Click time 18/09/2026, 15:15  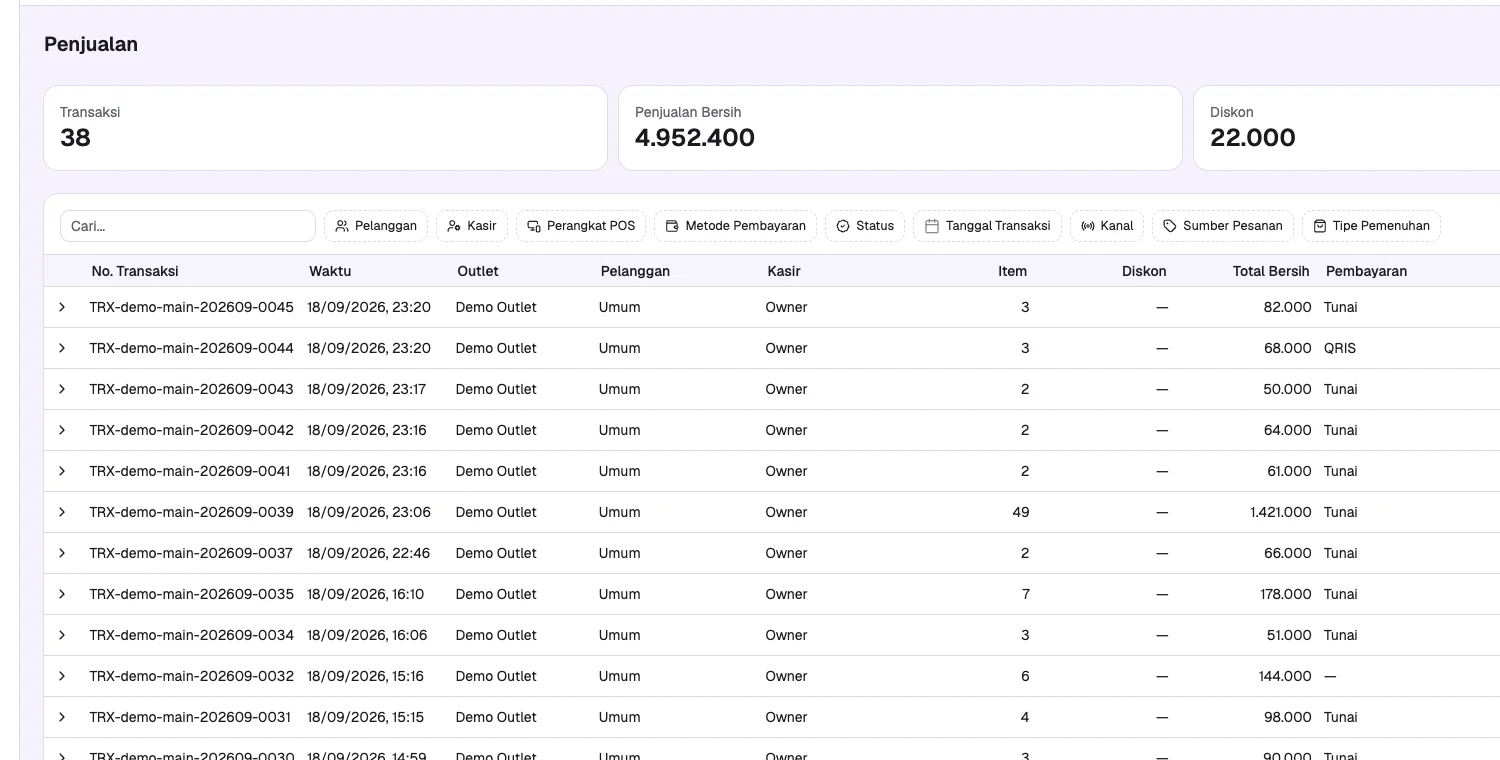pos(365,717)
